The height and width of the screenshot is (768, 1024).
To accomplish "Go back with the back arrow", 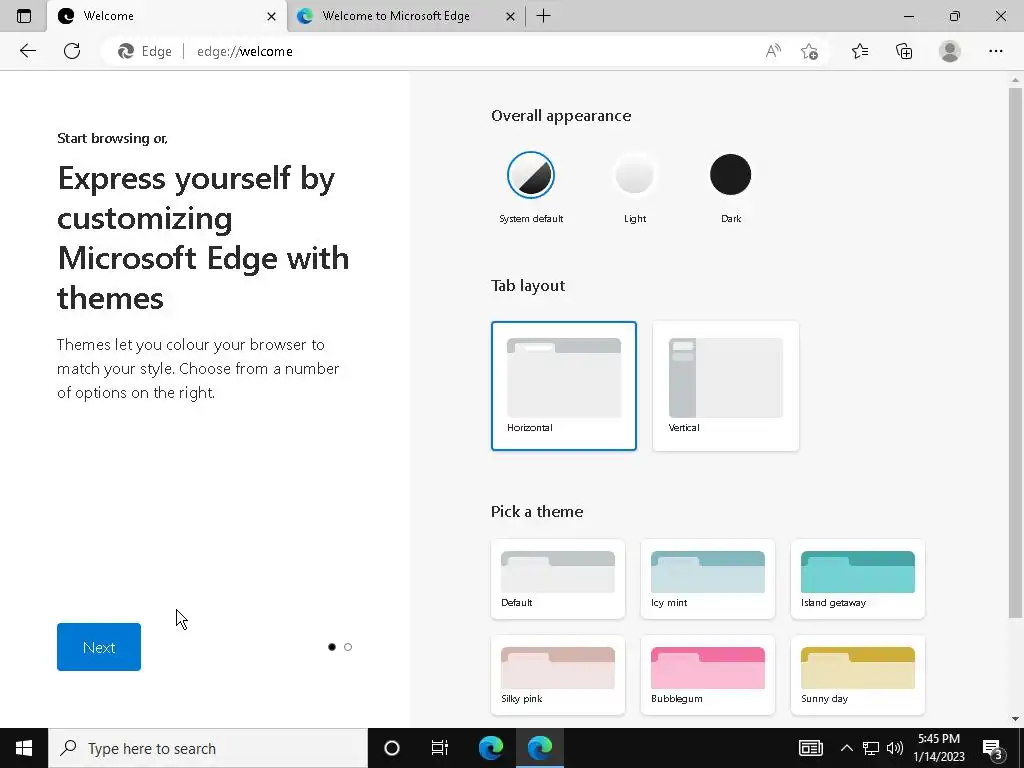I will tap(27, 51).
